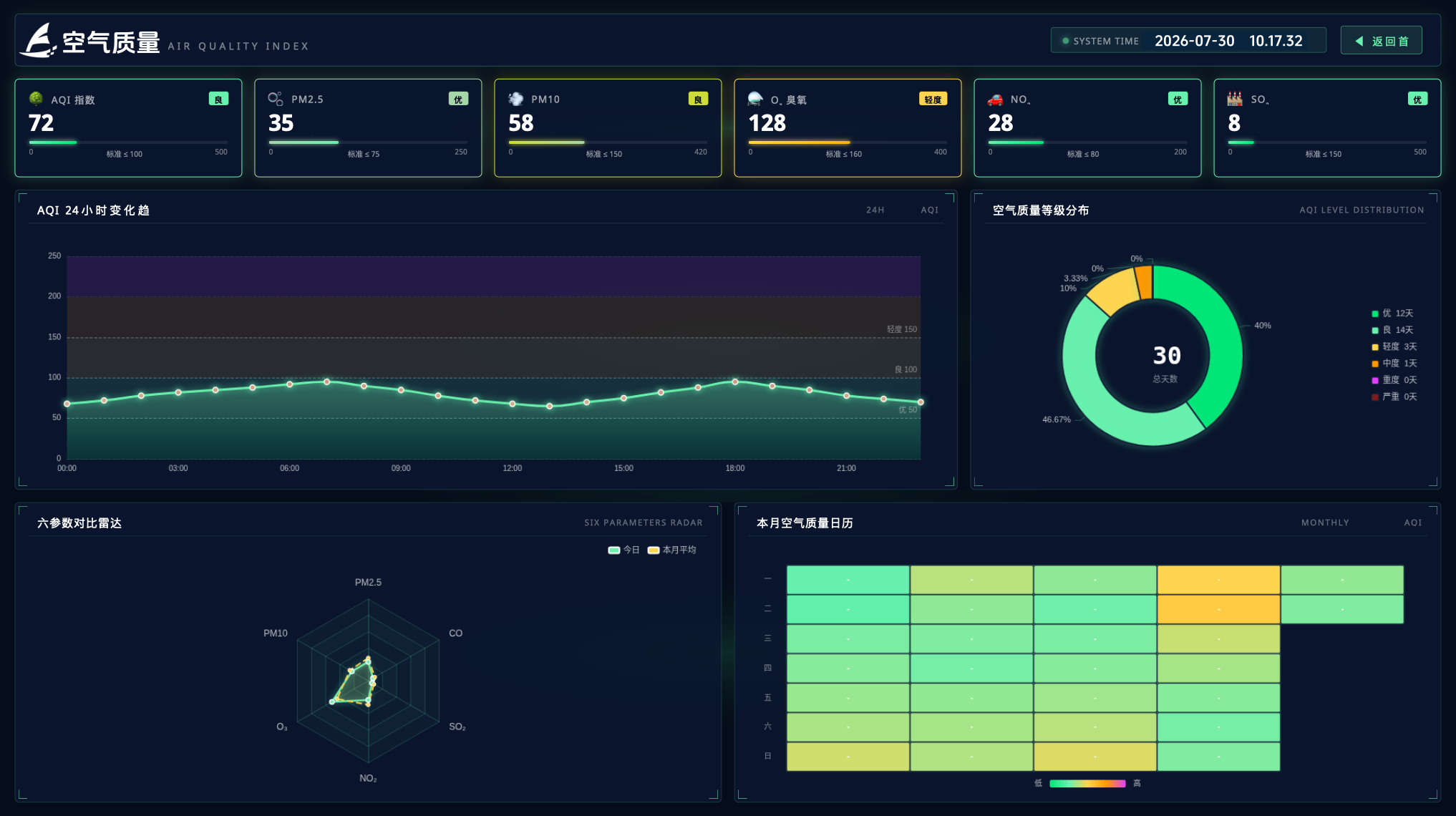Viewport: 1456px width, 816px height.
Task: Click the MONTHLY label in calendar panel
Action: coord(1325,523)
